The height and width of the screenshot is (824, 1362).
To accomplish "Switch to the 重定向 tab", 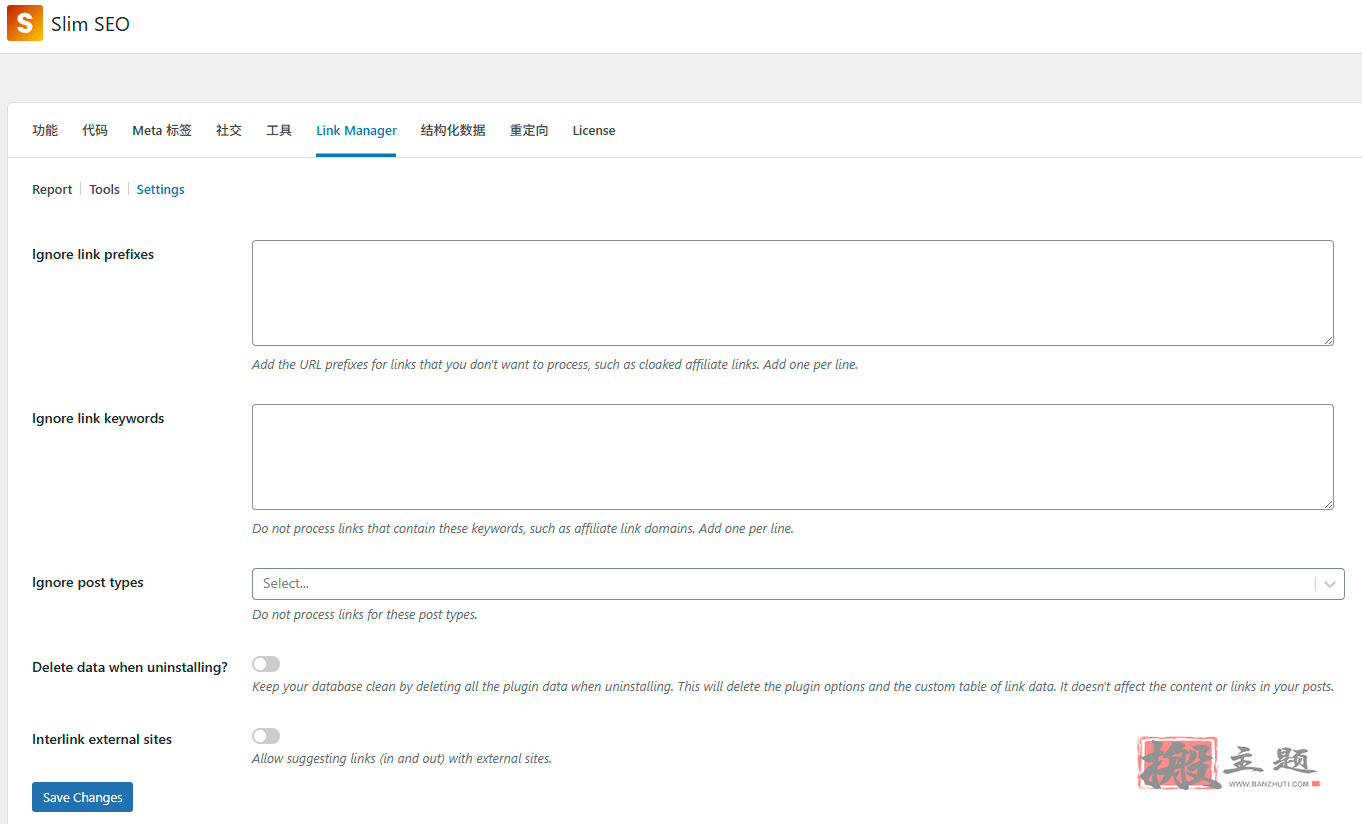I will 529,130.
